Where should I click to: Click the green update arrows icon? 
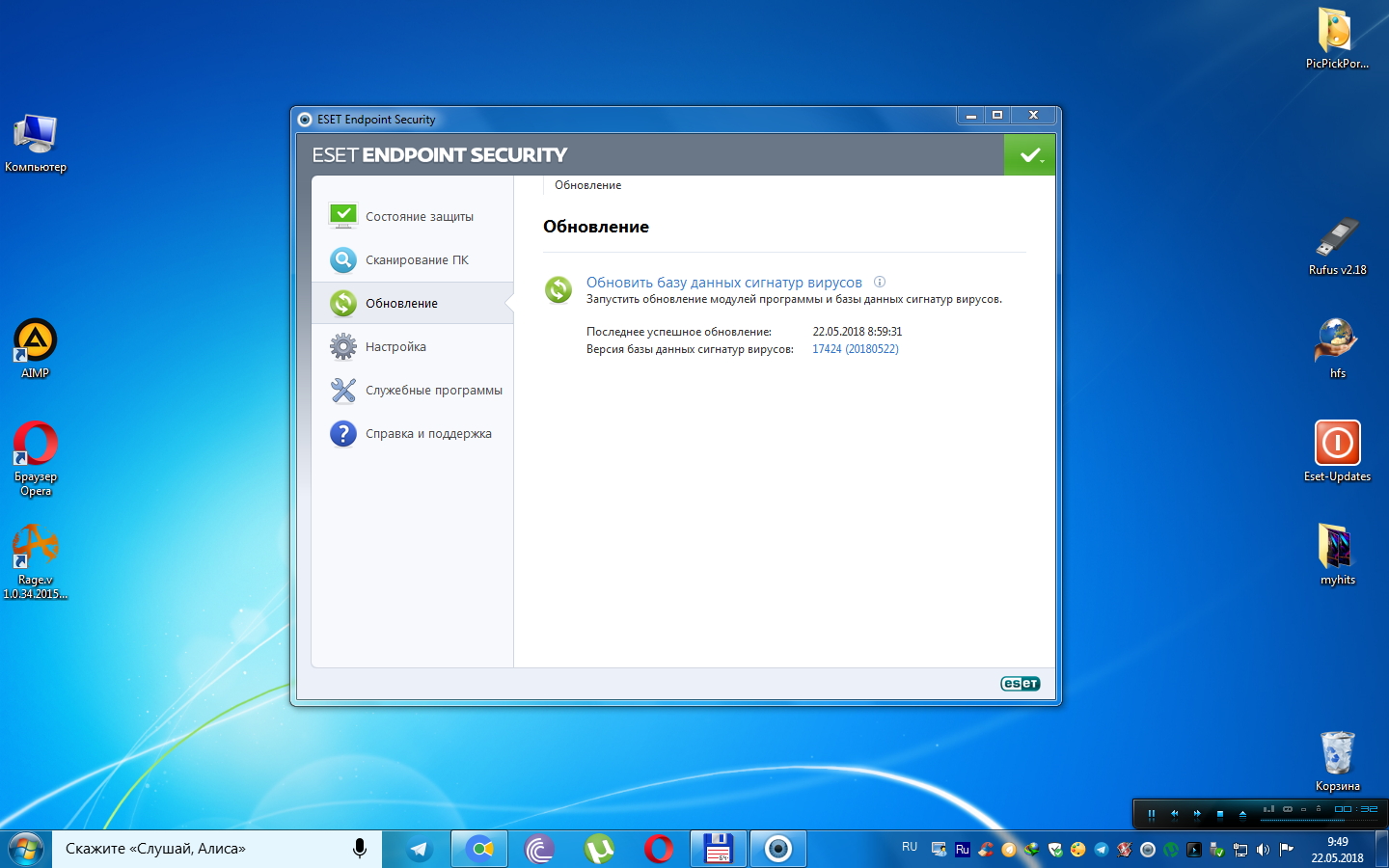pyautogui.click(x=558, y=289)
